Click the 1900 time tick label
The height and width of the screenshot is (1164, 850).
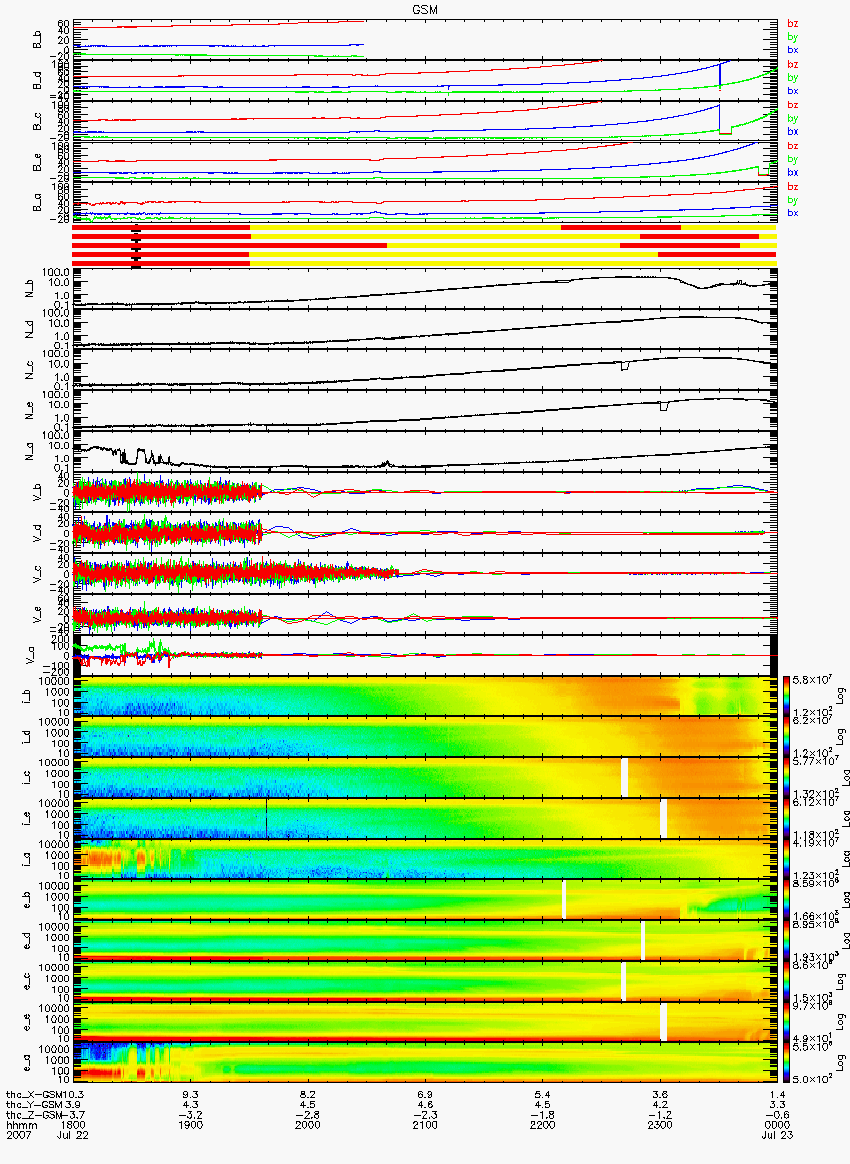191,1125
